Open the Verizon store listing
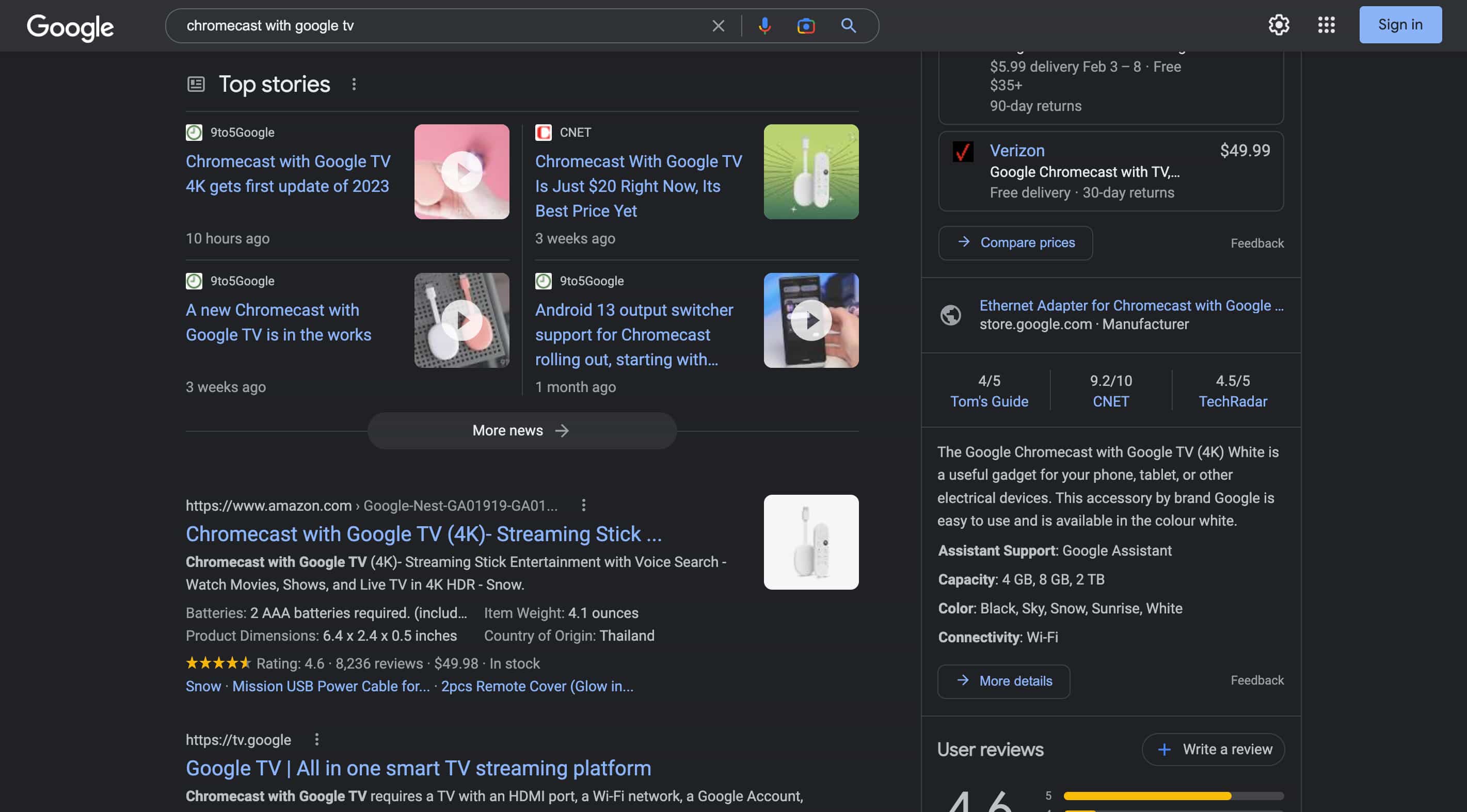The width and height of the screenshot is (1467, 812). tap(1016, 151)
